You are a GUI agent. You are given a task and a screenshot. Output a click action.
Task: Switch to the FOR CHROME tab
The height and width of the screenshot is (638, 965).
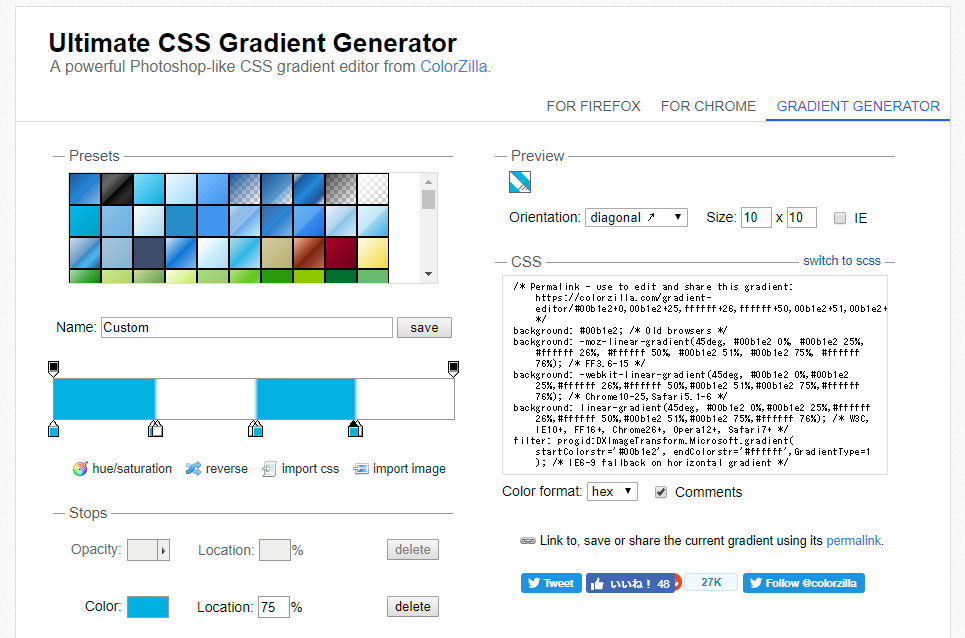point(708,106)
